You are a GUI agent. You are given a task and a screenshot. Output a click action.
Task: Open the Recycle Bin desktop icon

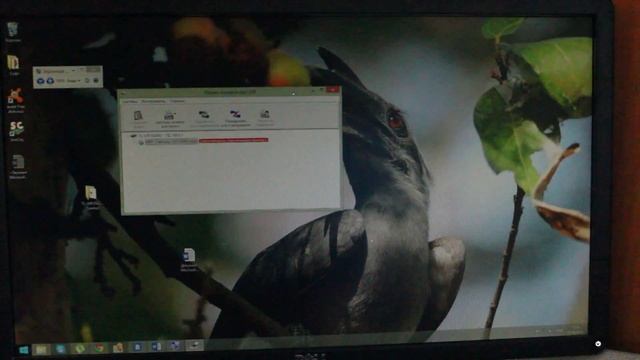coord(13,32)
